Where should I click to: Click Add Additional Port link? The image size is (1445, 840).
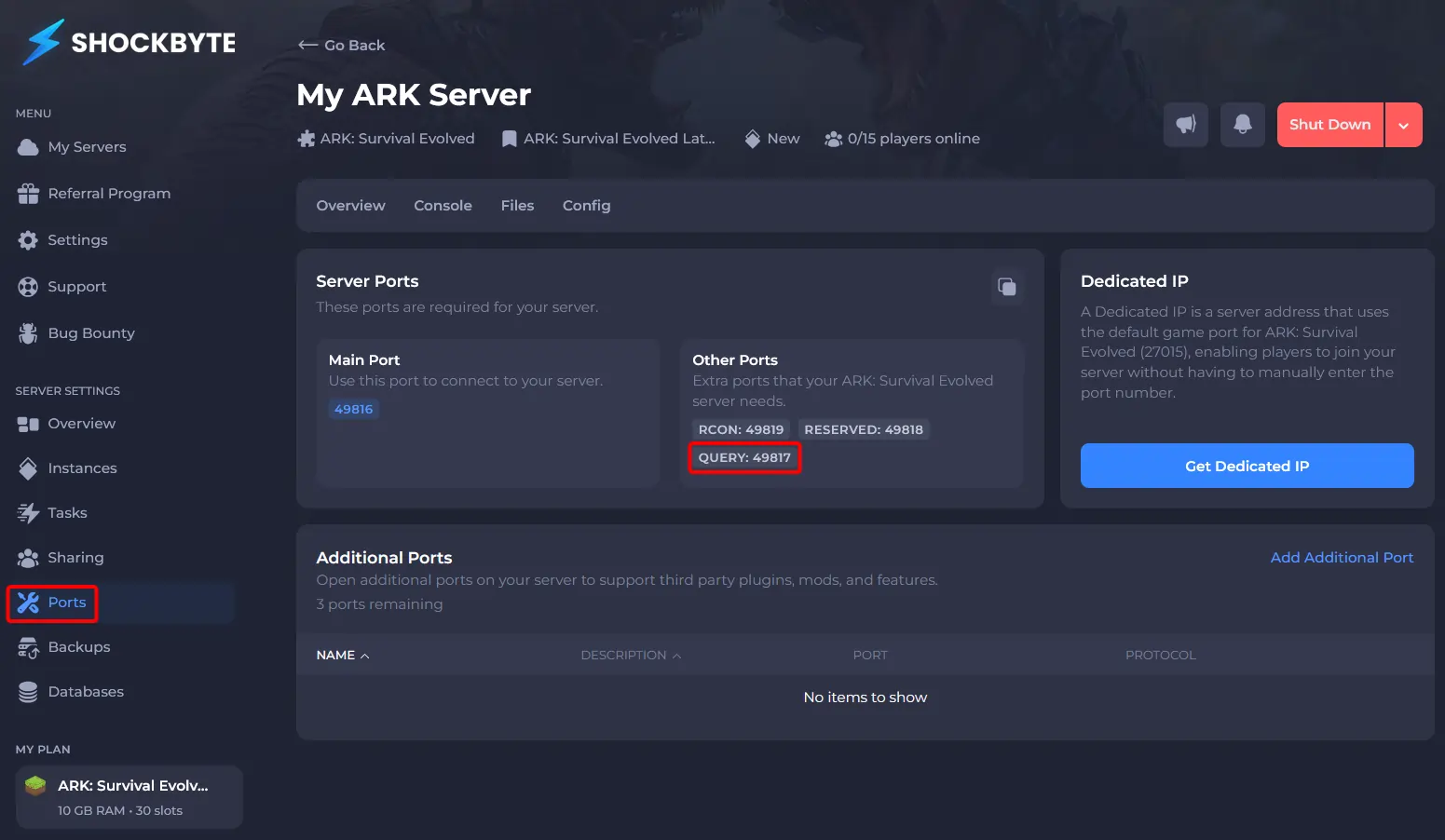1342,558
